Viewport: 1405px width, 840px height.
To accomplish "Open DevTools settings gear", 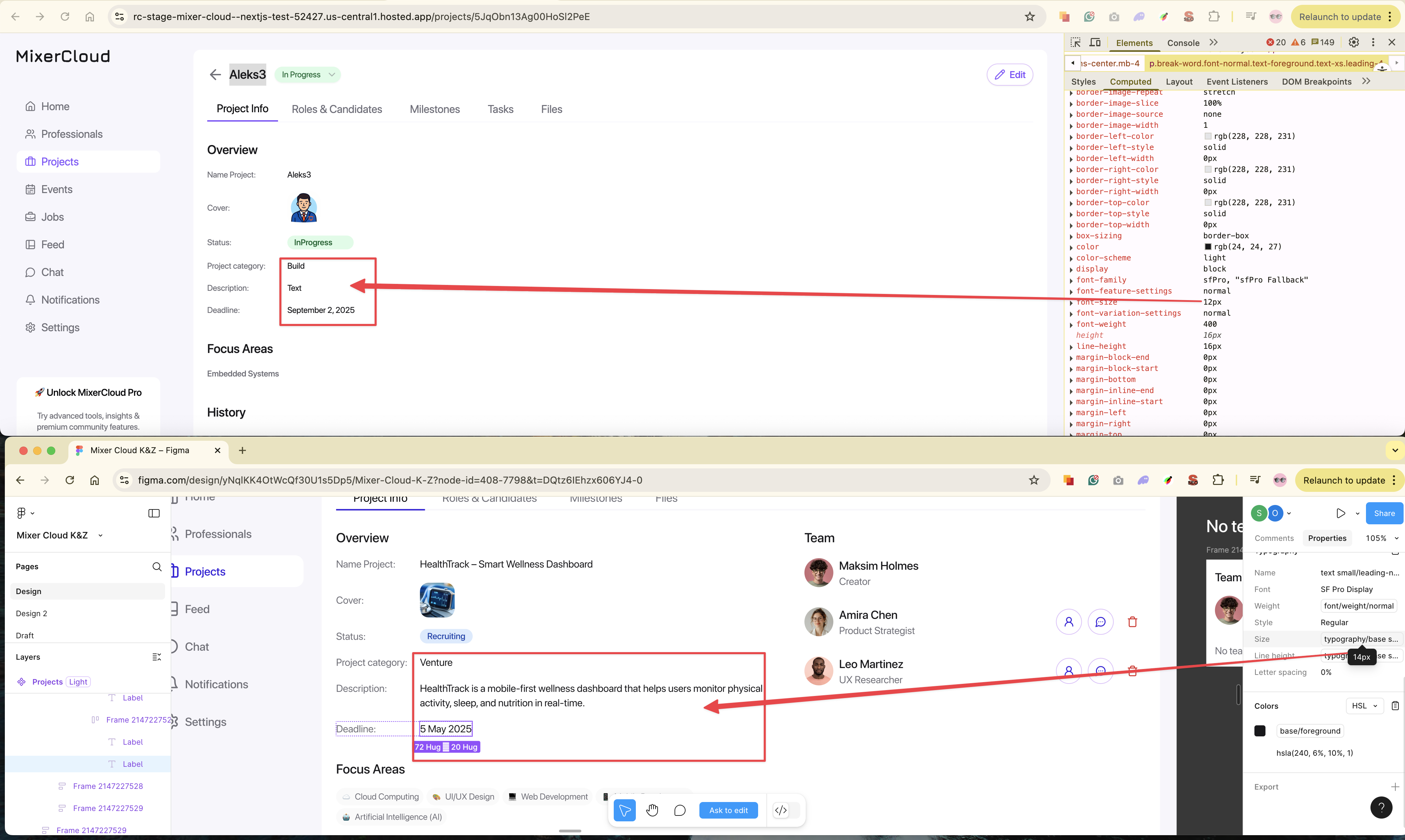I will coord(1354,42).
